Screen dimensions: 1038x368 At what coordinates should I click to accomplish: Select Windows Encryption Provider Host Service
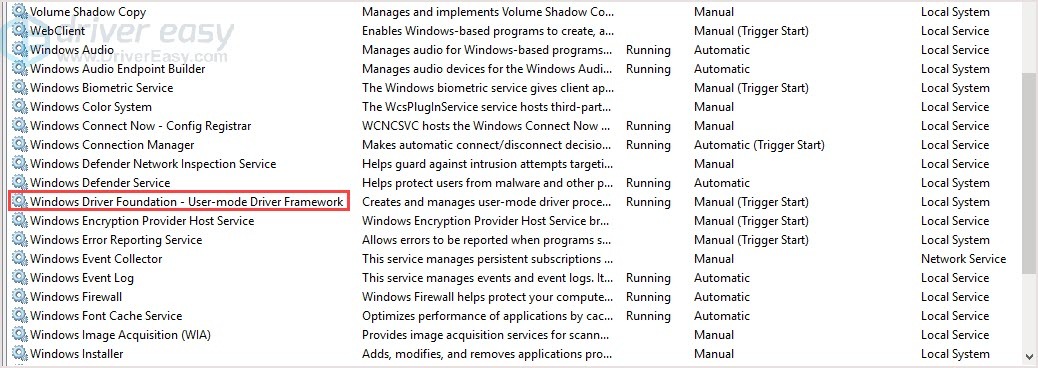click(x=142, y=221)
